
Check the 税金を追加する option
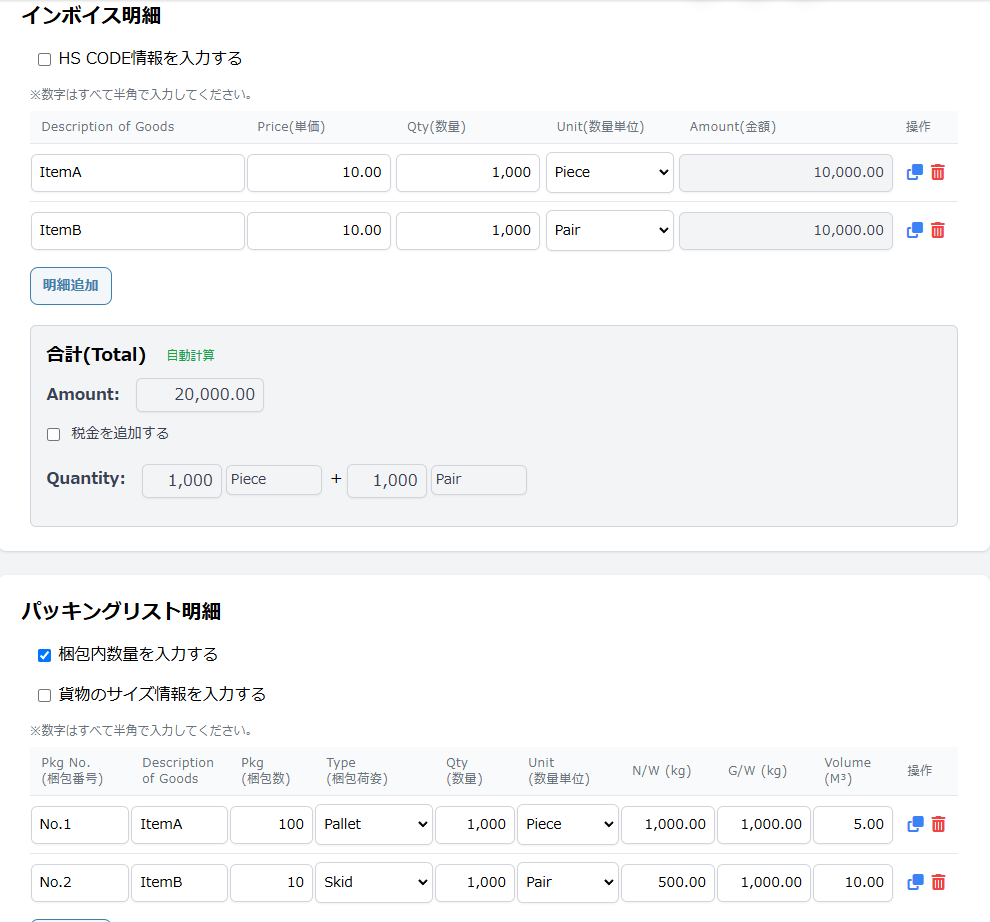pos(54,434)
